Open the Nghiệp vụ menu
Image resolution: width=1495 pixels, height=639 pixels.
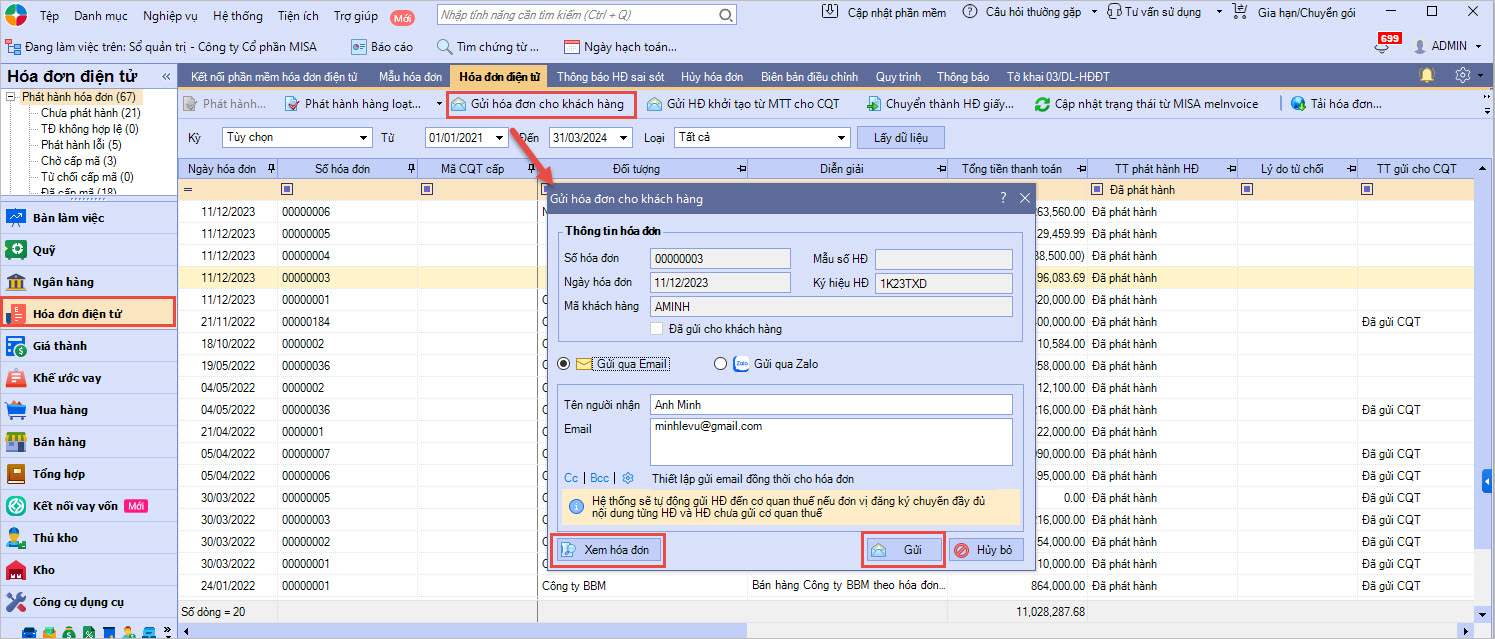click(171, 16)
